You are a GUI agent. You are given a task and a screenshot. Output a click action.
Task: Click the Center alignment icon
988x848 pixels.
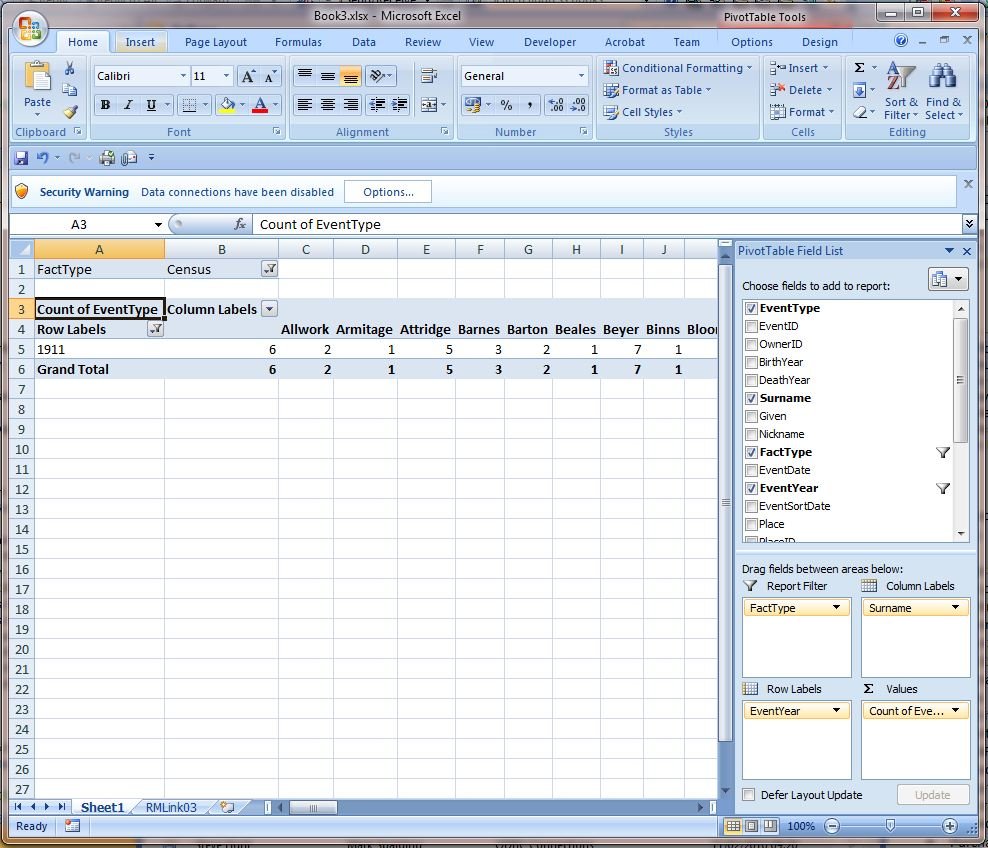[x=328, y=105]
